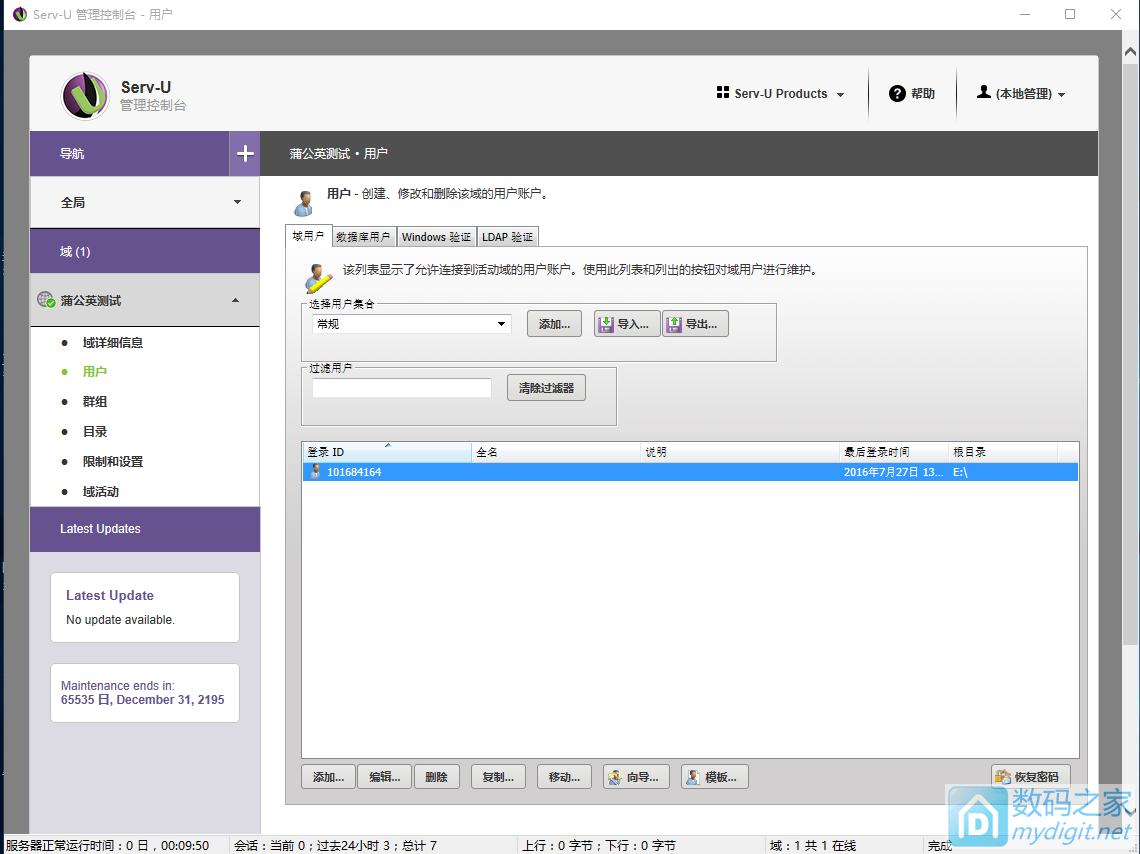1140x854 pixels.
Task: Click the 最后登录时间 column header
Action: (x=894, y=452)
